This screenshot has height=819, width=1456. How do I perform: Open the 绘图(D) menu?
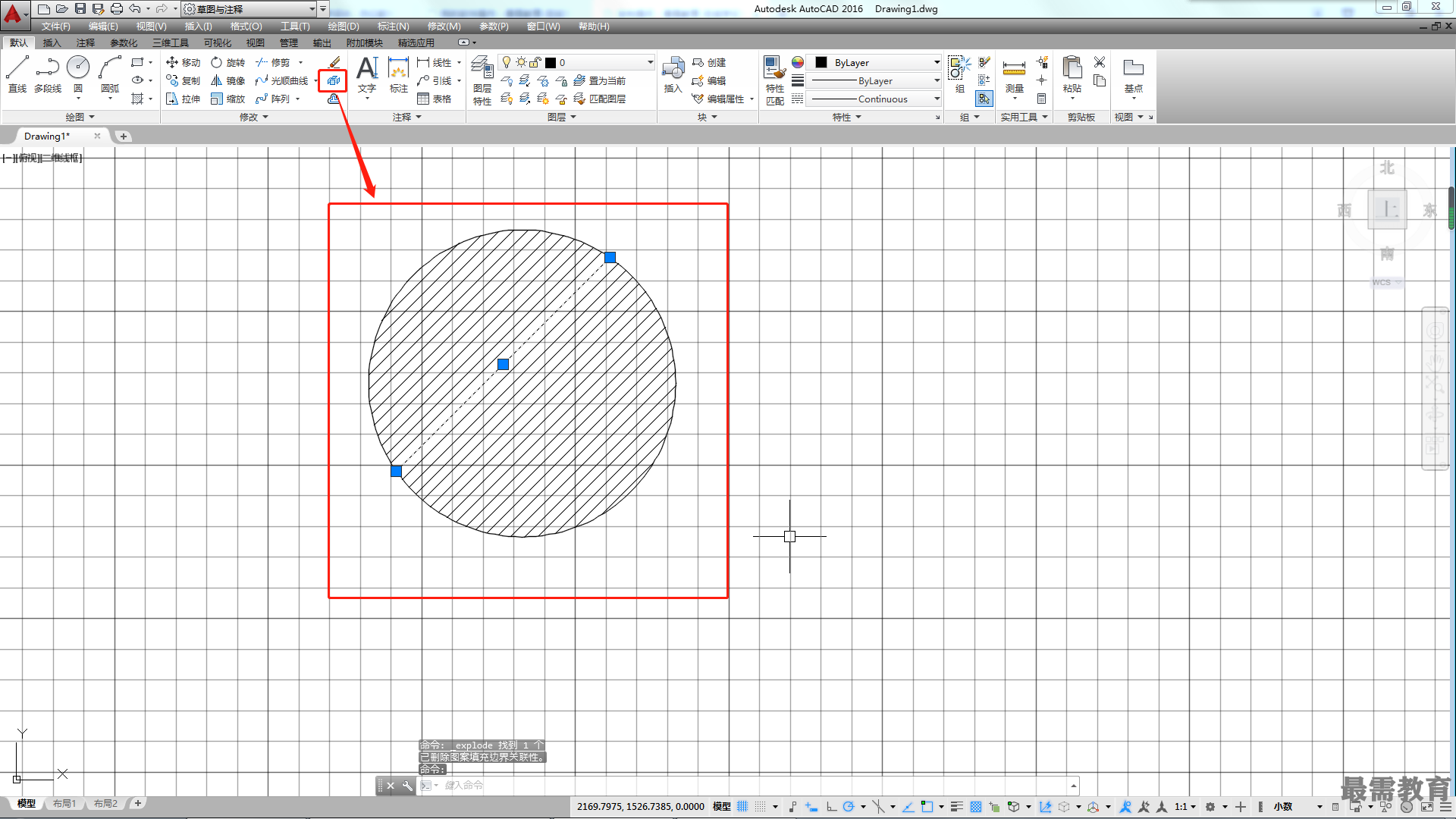[x=344, y=26]
